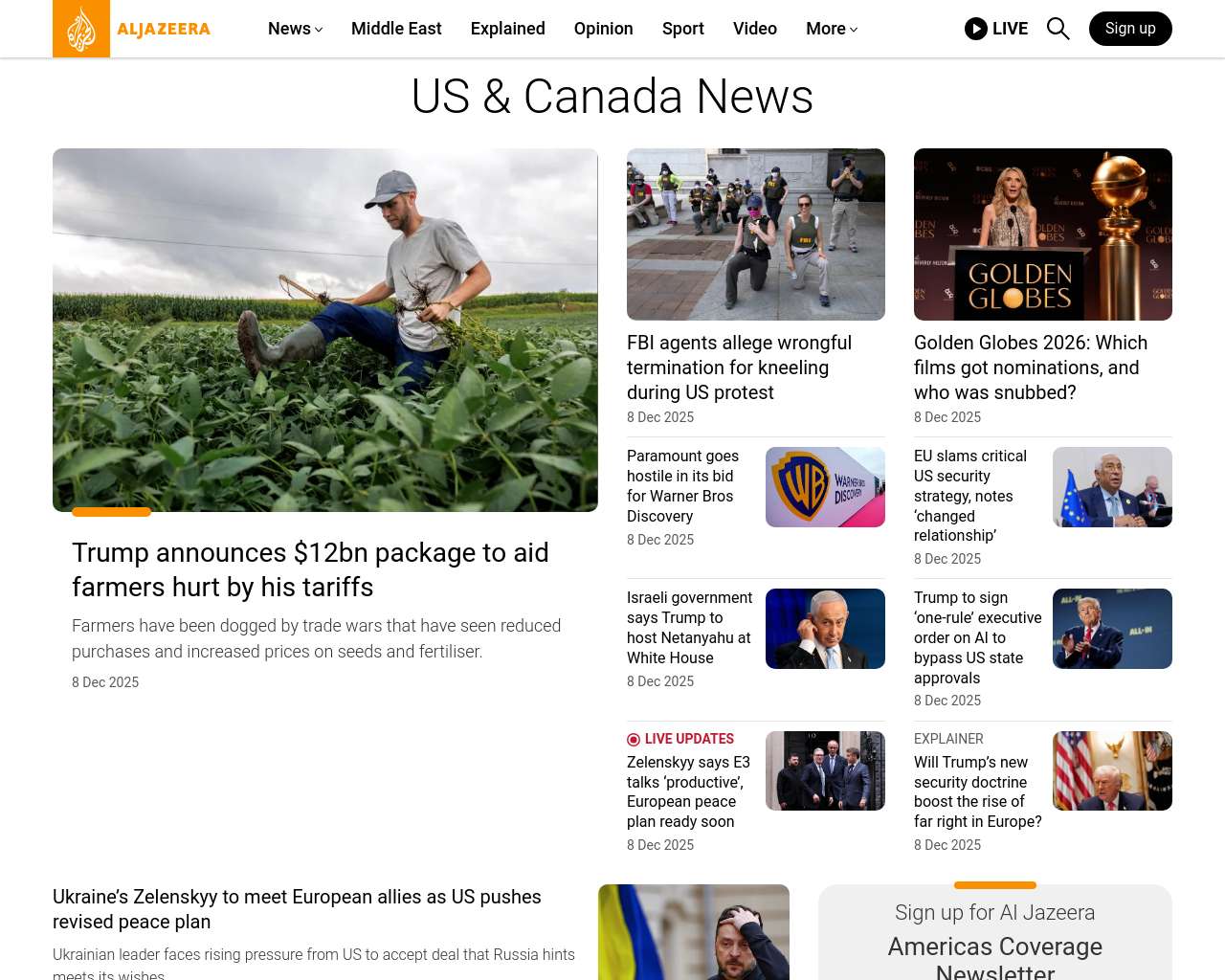Click the Al Jazeera logo icon
1225x980 pixels.
click(81, 29)
